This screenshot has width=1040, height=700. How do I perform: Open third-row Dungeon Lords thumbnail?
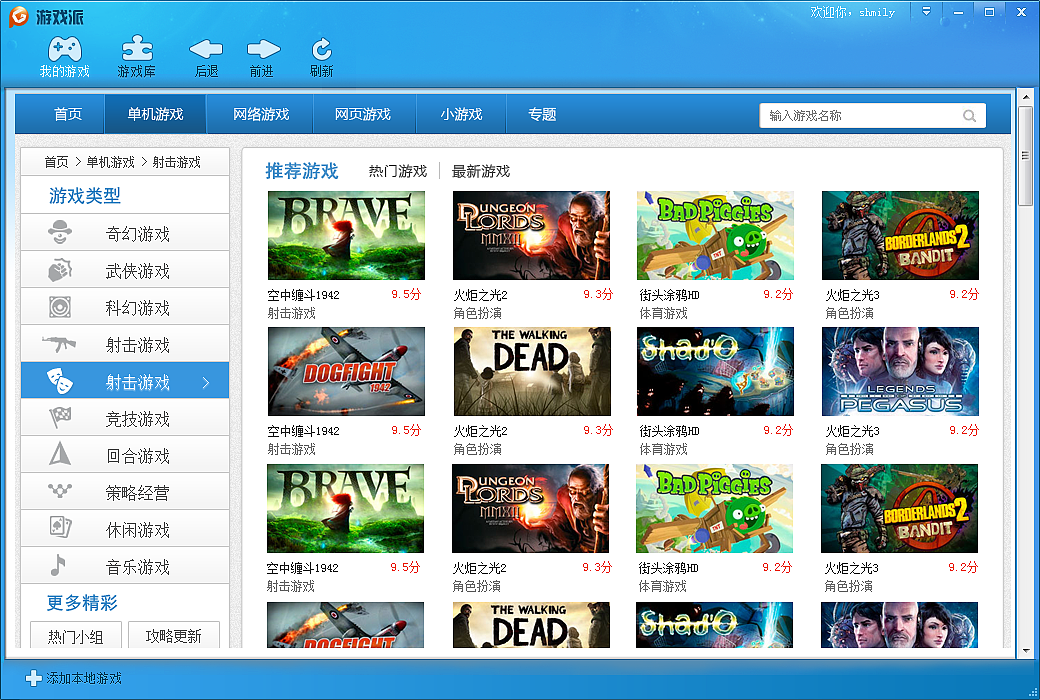click(x=530, y=508)
